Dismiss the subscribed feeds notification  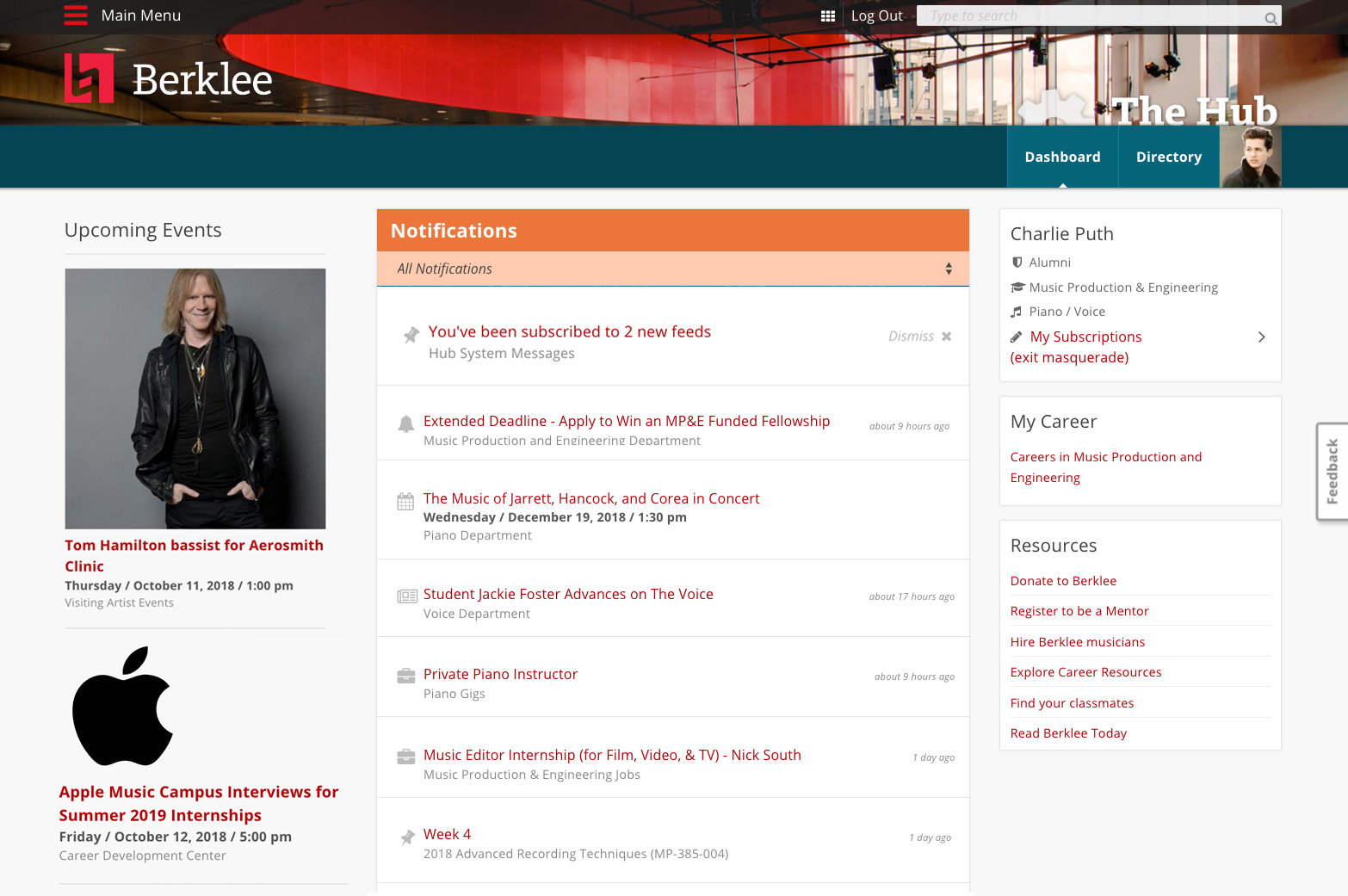(x=919, y=337)
